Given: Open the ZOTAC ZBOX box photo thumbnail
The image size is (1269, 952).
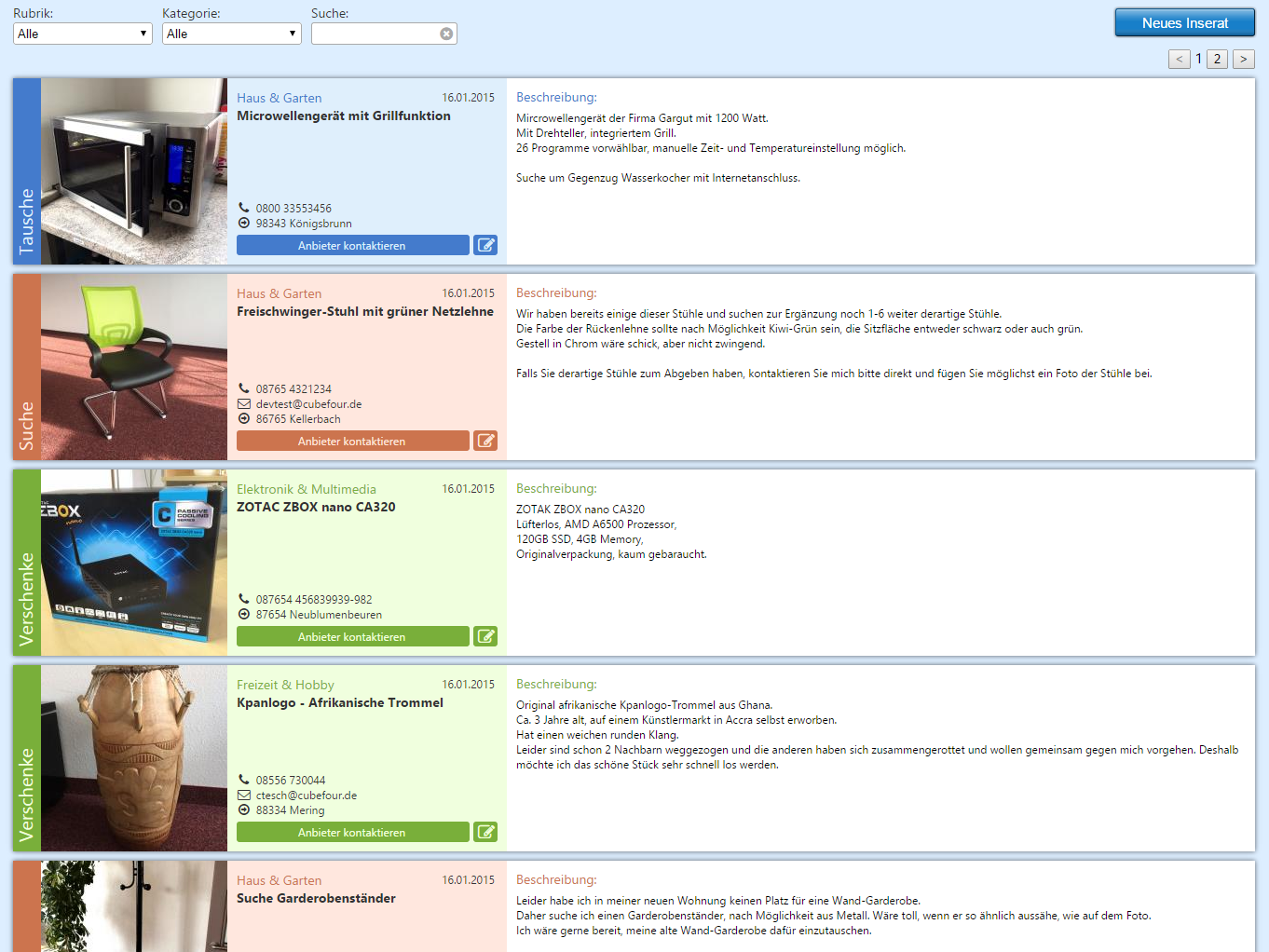Looking at the screenshot, I should pos(134,563).
